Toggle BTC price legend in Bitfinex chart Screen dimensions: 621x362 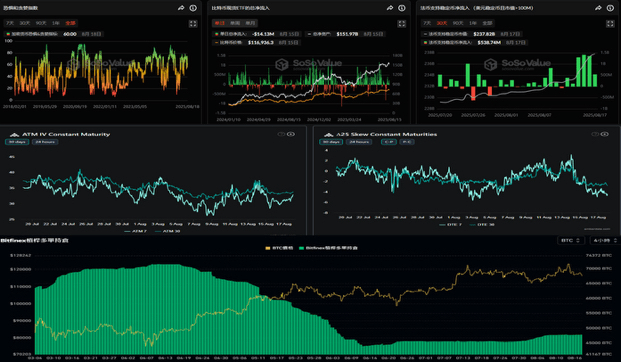tap(279, 248)
